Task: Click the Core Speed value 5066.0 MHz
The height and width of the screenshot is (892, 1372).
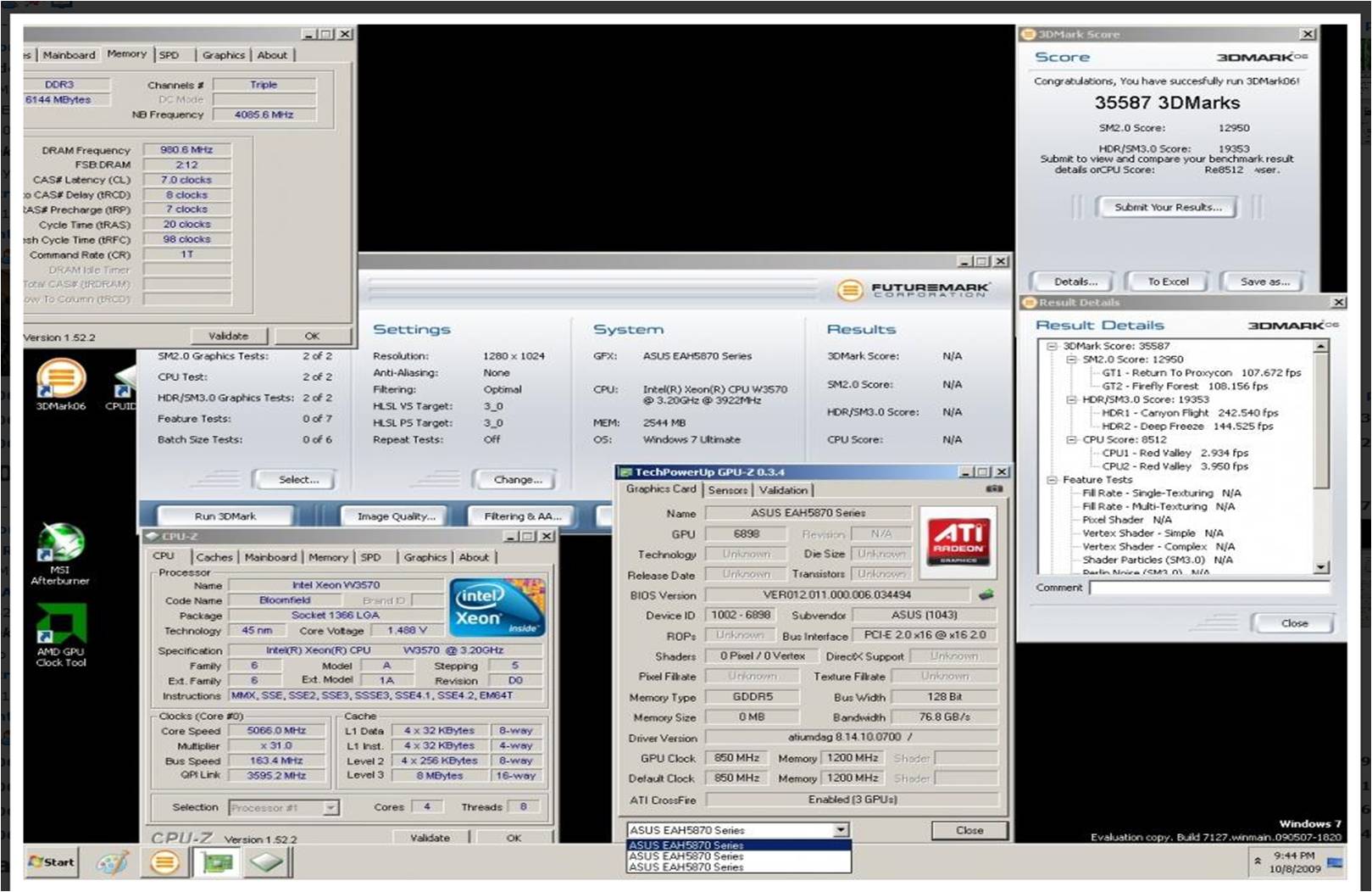Action: coord(277,731)
